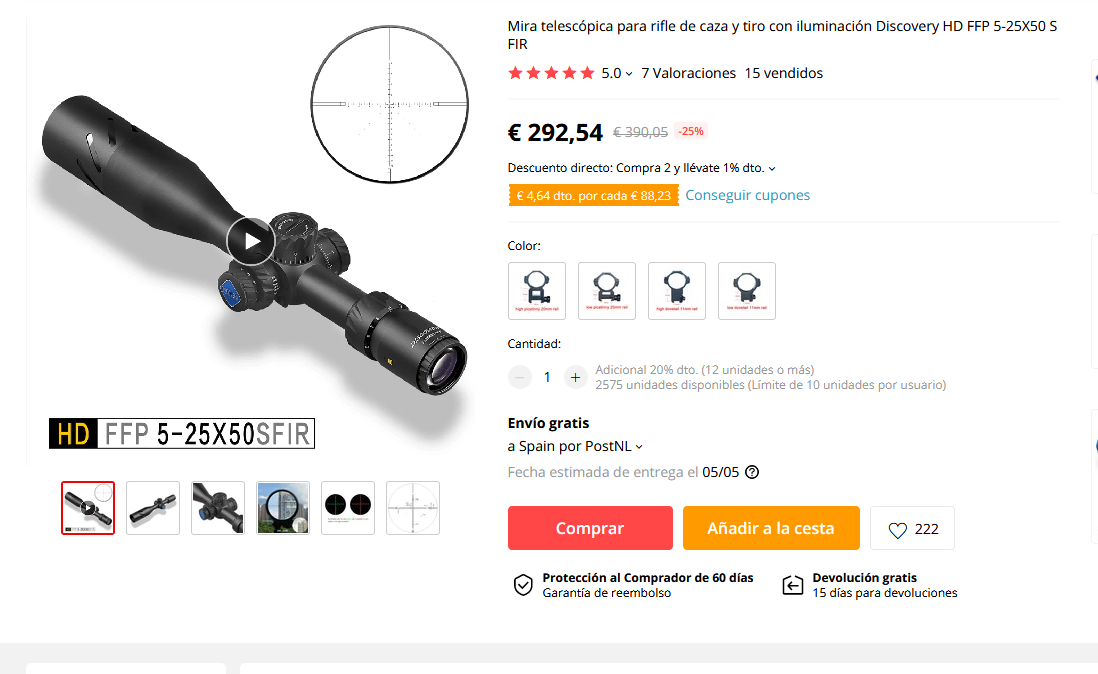
Task: Click the five-star rating icons
Action: 551,73
